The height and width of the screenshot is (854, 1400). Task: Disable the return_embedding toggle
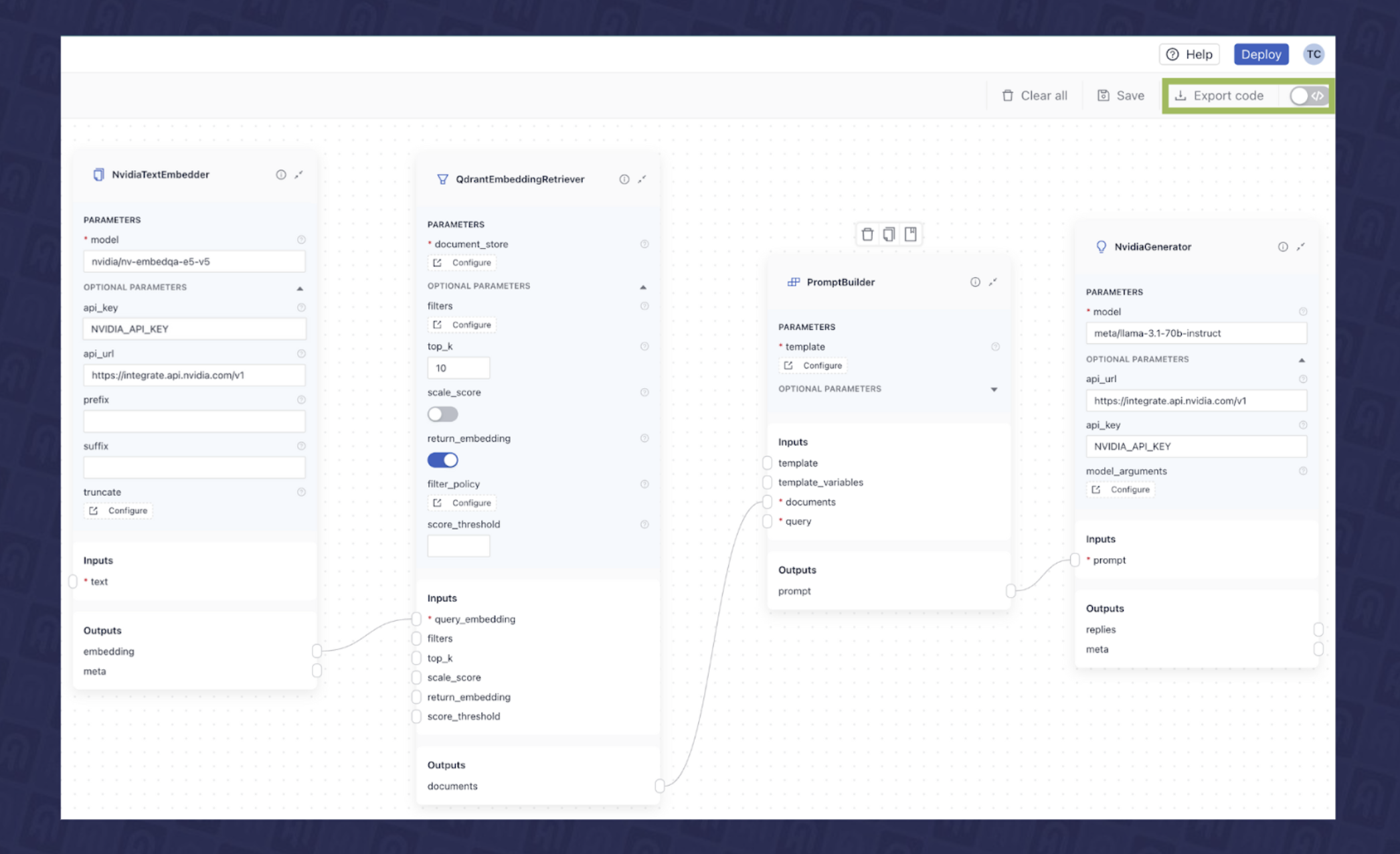coord(442,460)
